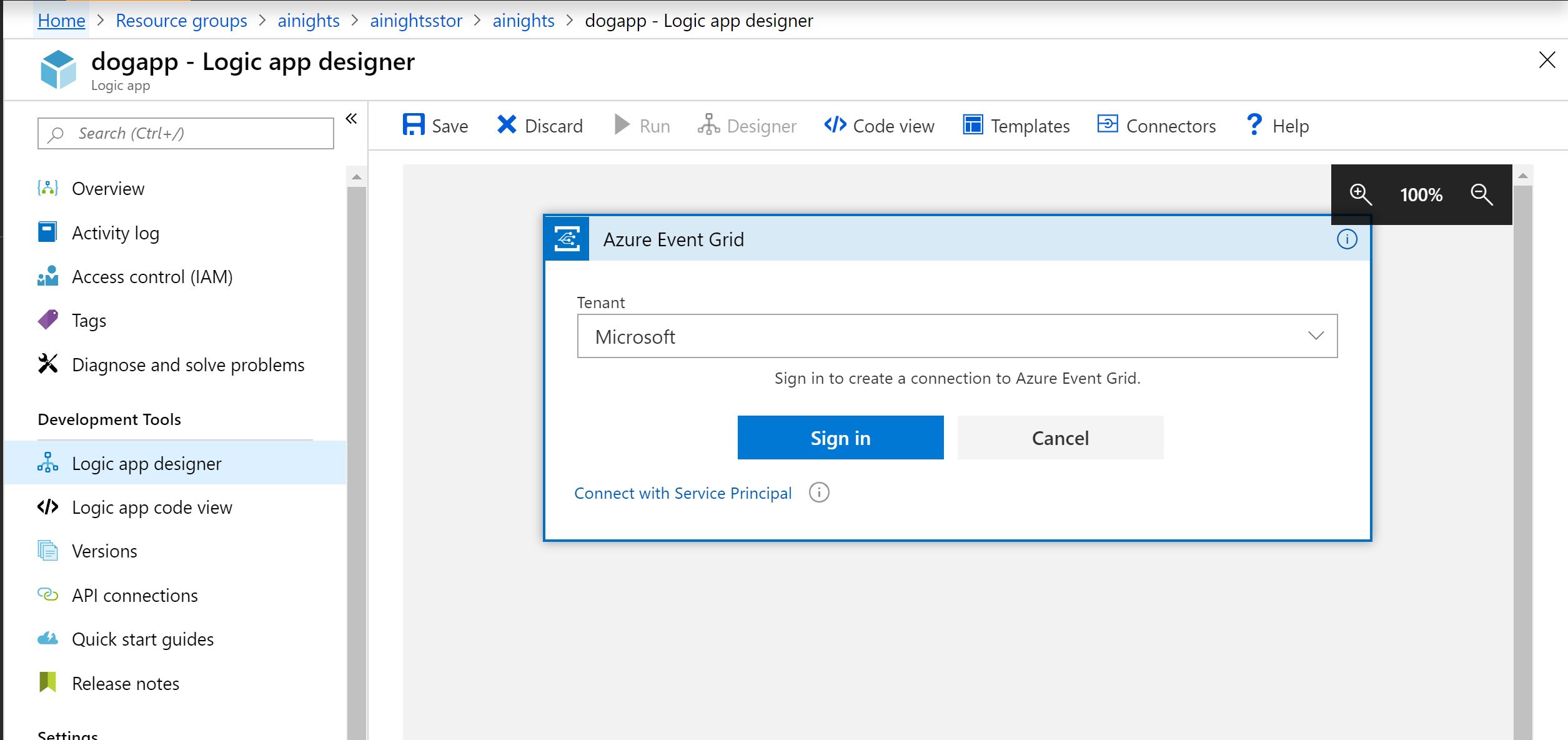
Task: Click the Azure Event Grid info icon
Action: [x=1347, y=239]
